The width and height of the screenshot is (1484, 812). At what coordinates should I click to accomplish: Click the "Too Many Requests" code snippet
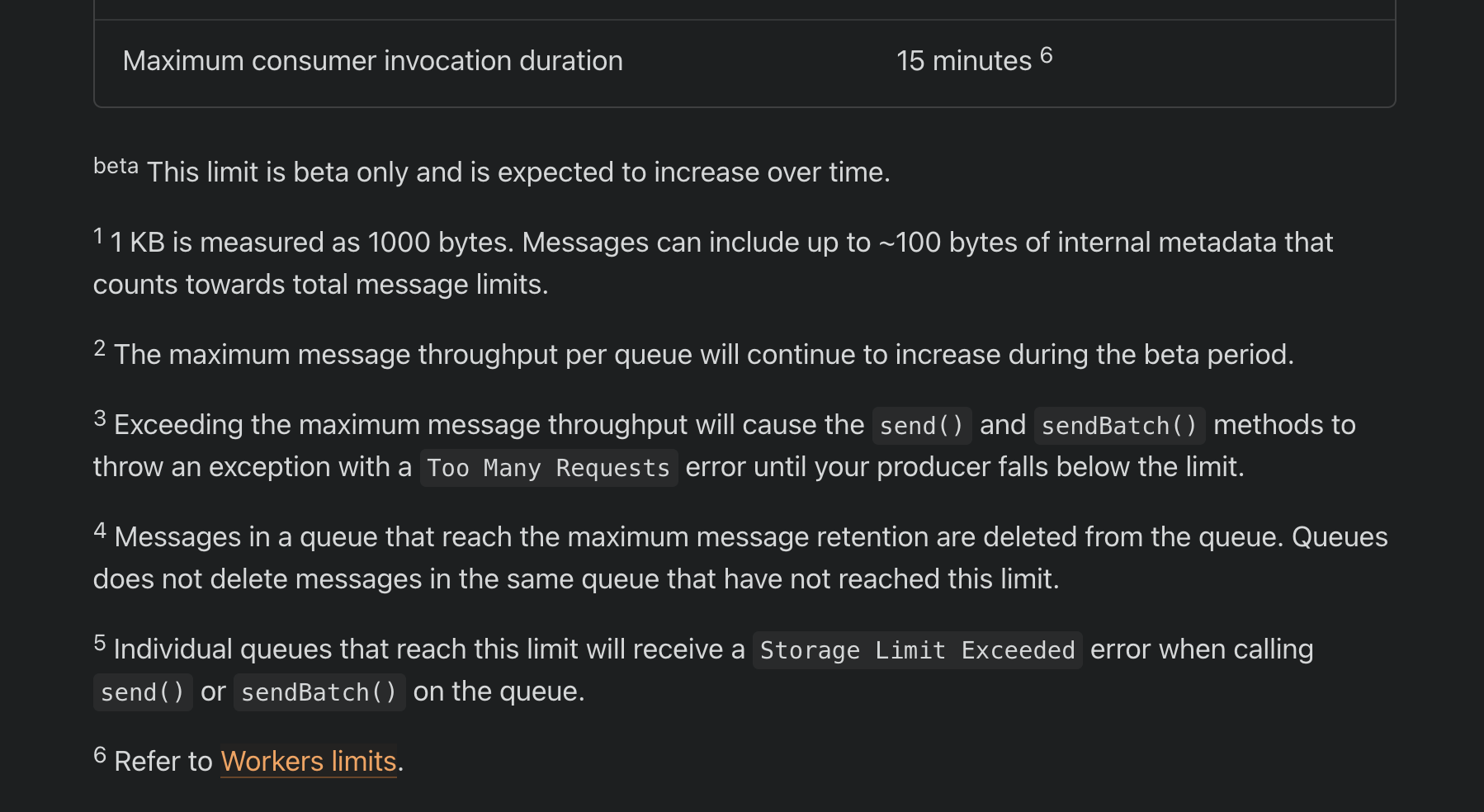(548, 468)
